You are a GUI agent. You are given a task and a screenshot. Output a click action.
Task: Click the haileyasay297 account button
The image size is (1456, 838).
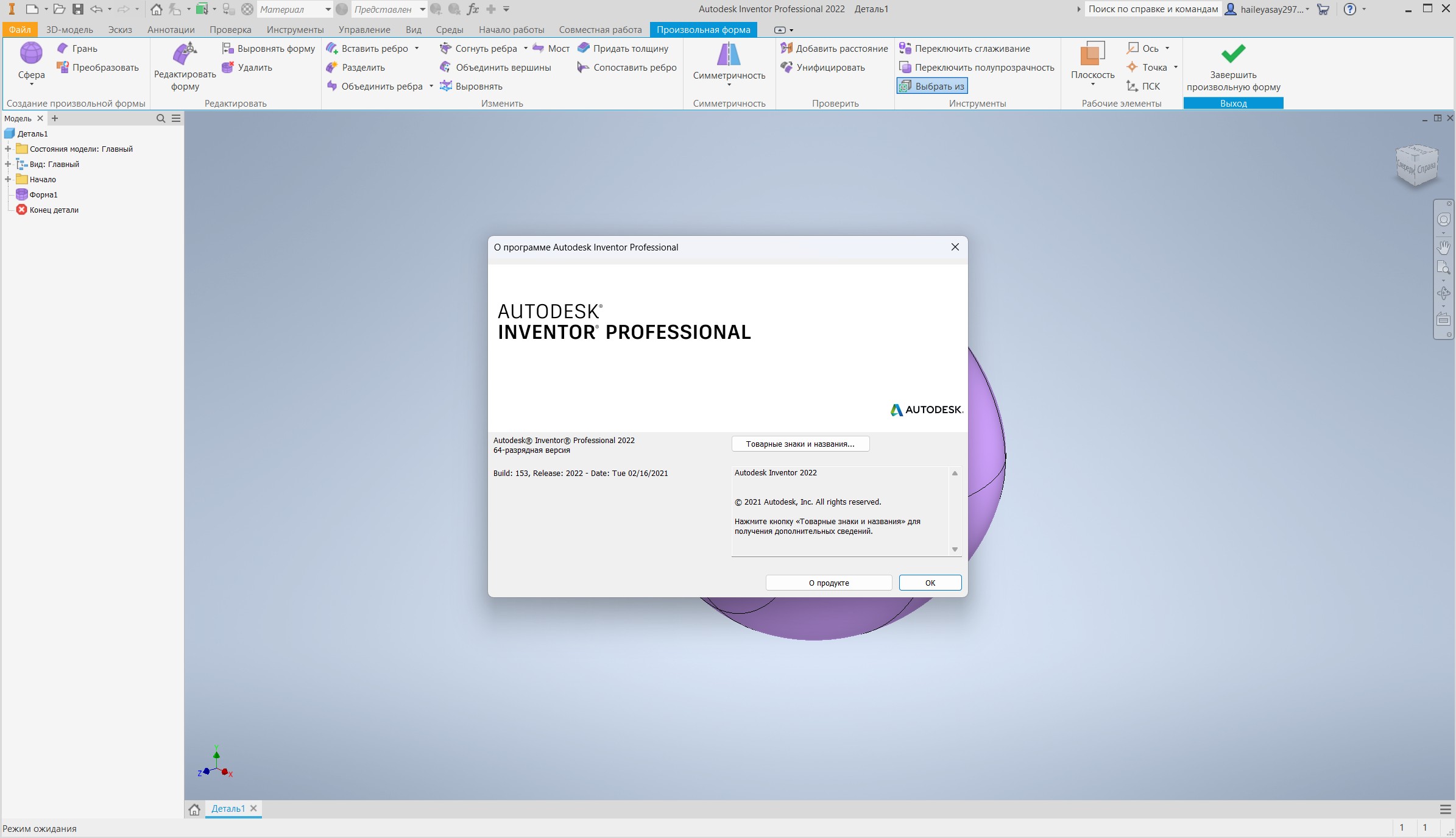pyautogui.click(x=1266, y=9)
